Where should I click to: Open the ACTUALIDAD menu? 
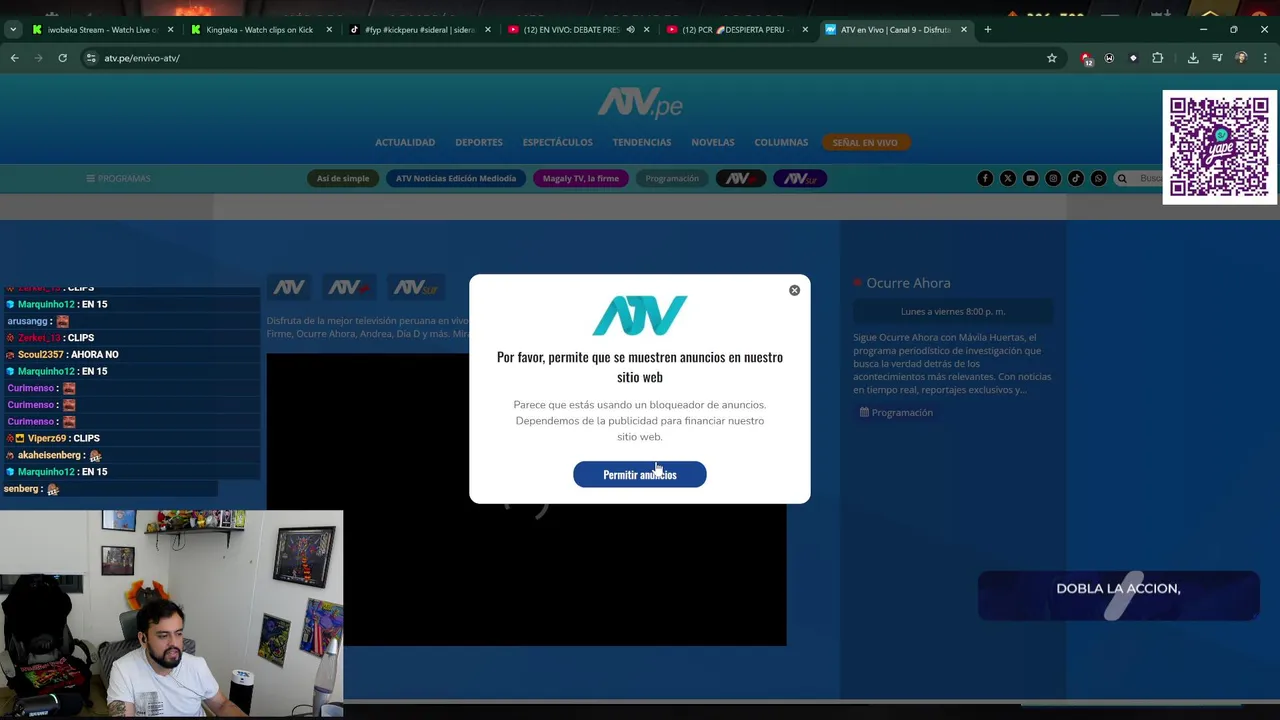tap(405, 142)
